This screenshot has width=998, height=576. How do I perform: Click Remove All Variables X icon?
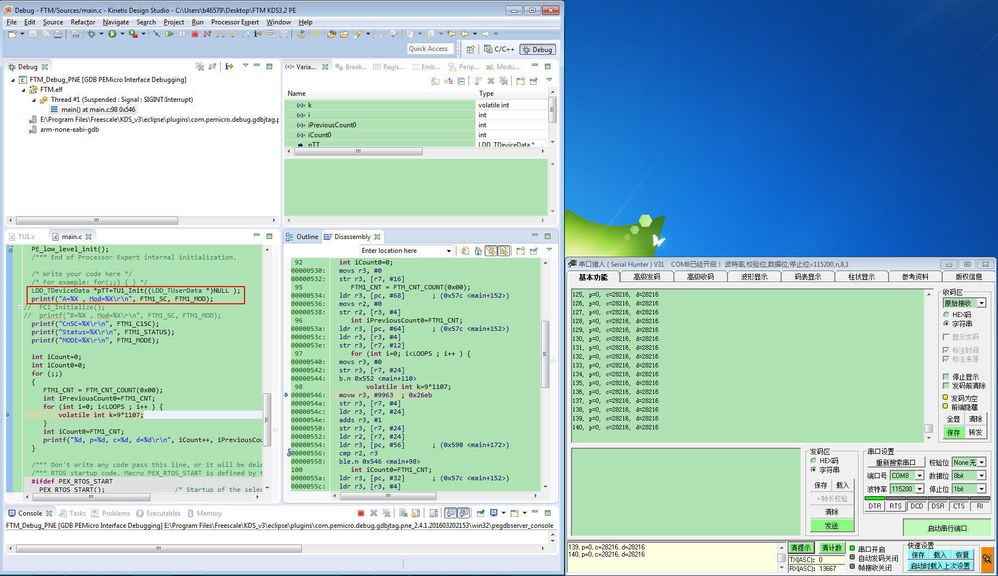503,81
